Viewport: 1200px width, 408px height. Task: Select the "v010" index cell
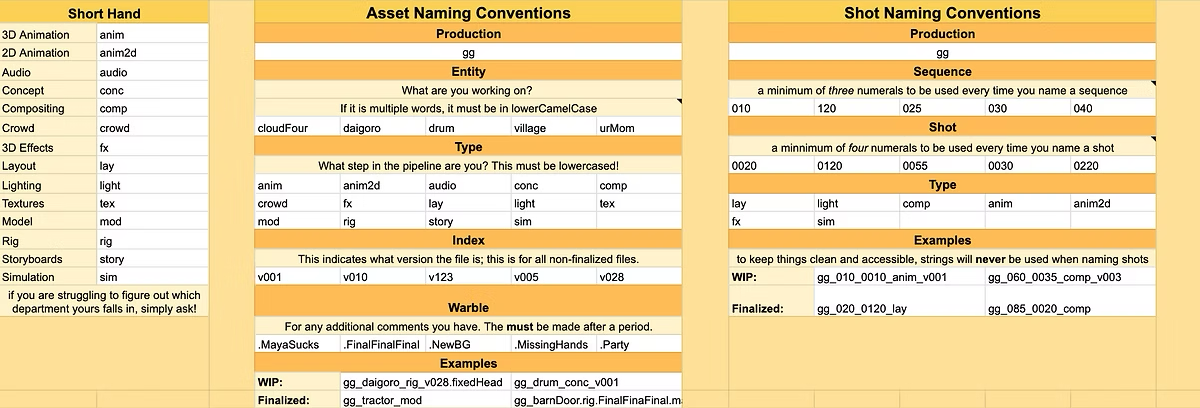[x=382, y=277]
